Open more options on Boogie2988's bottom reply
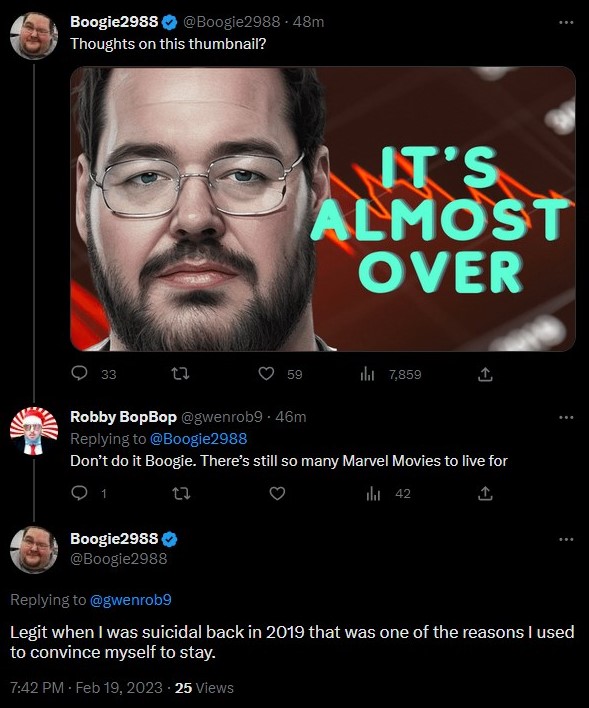Viewport: 589px width, 708px height. pyautogui.click(x=566, y=539)
